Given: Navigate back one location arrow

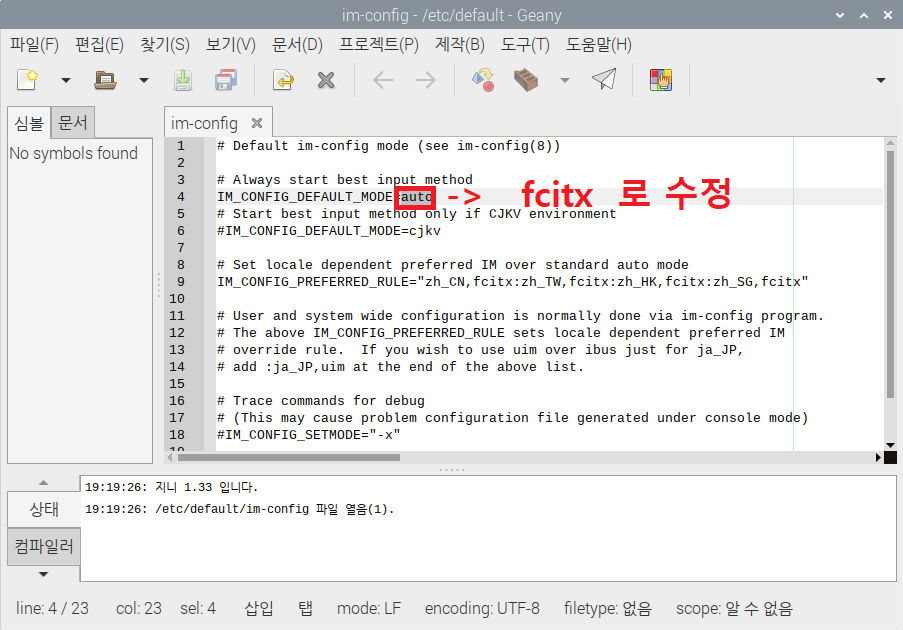Looking at the screenshot, I should pos(383,80).
